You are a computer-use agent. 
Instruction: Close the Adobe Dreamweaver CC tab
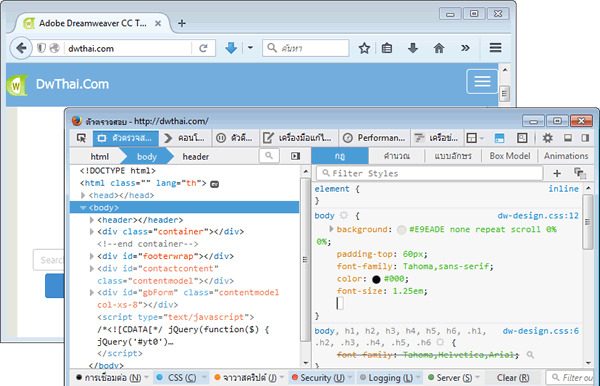coord(158,23)
